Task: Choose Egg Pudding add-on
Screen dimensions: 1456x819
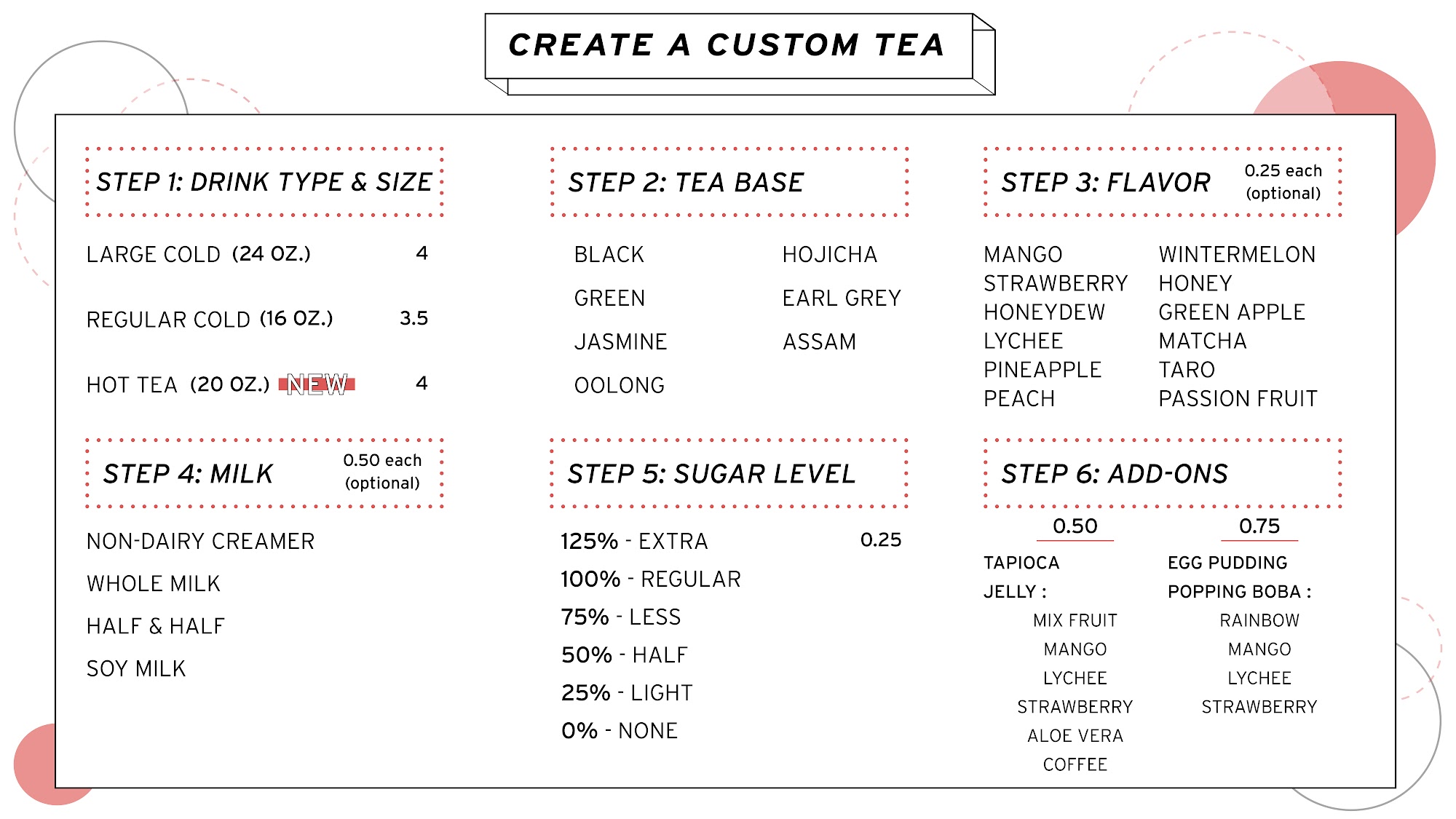Action: [1227, 563]
